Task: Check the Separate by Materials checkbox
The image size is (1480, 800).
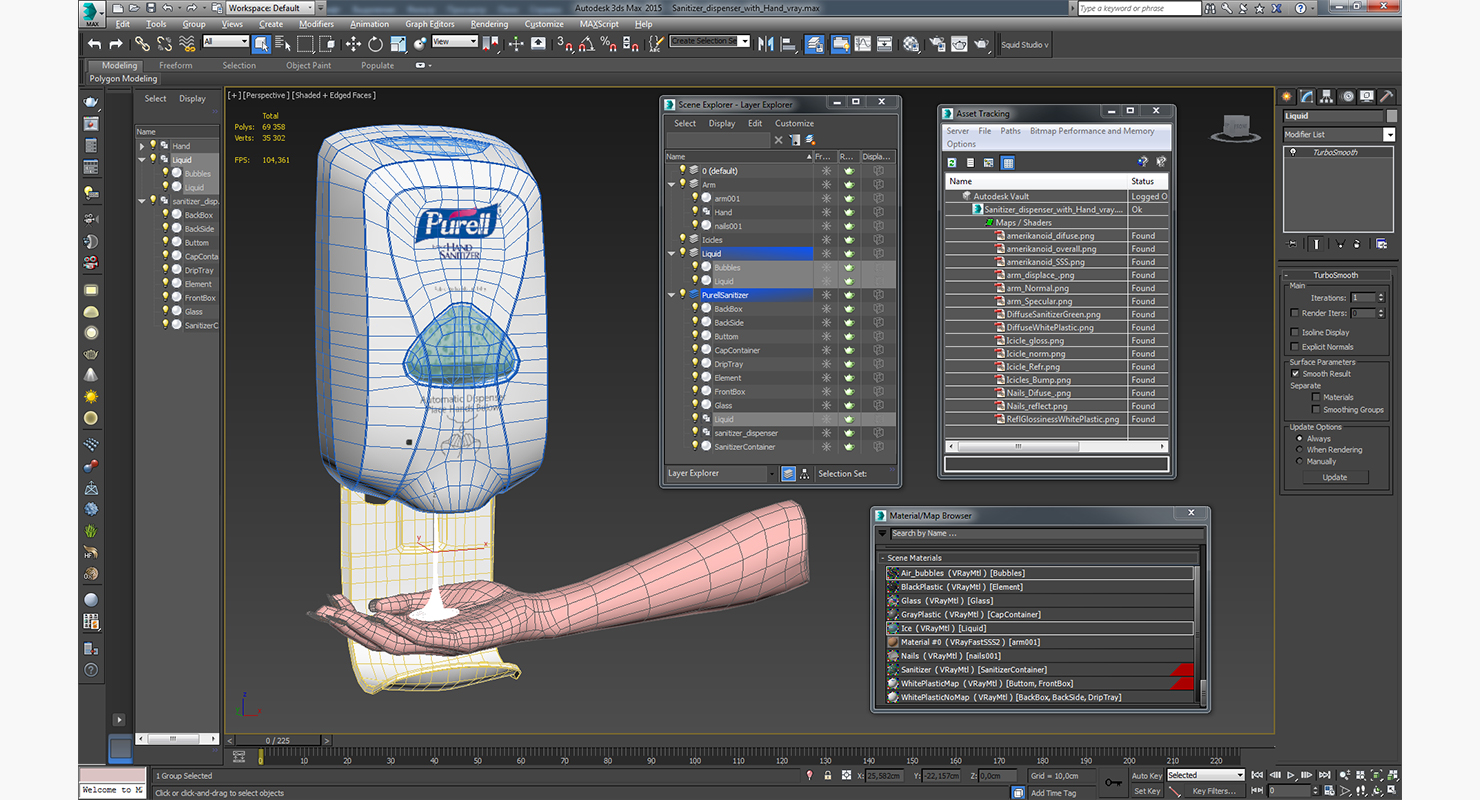Action: coord(1316,397)
